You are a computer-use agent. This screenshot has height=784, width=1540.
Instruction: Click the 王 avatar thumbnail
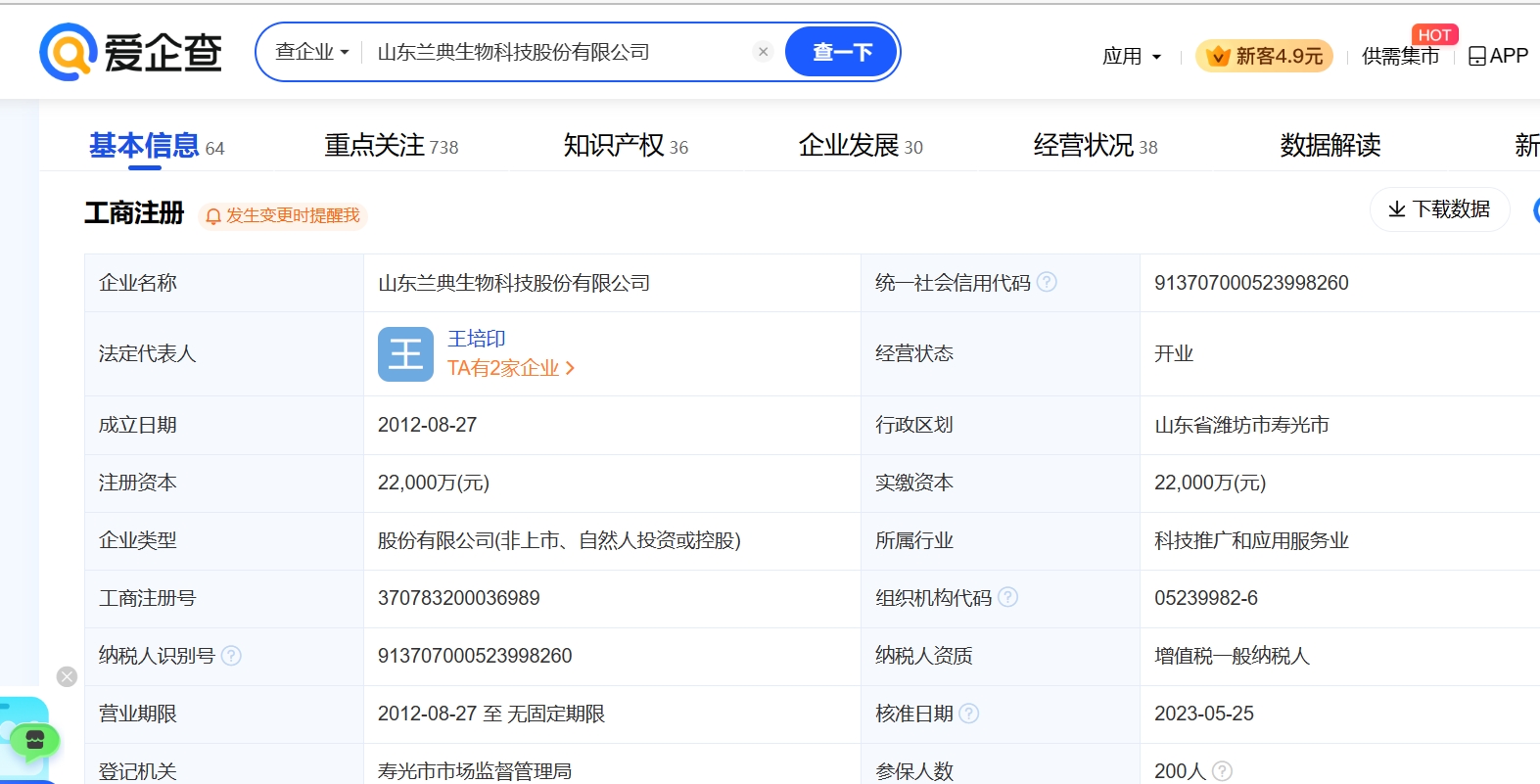405,354
